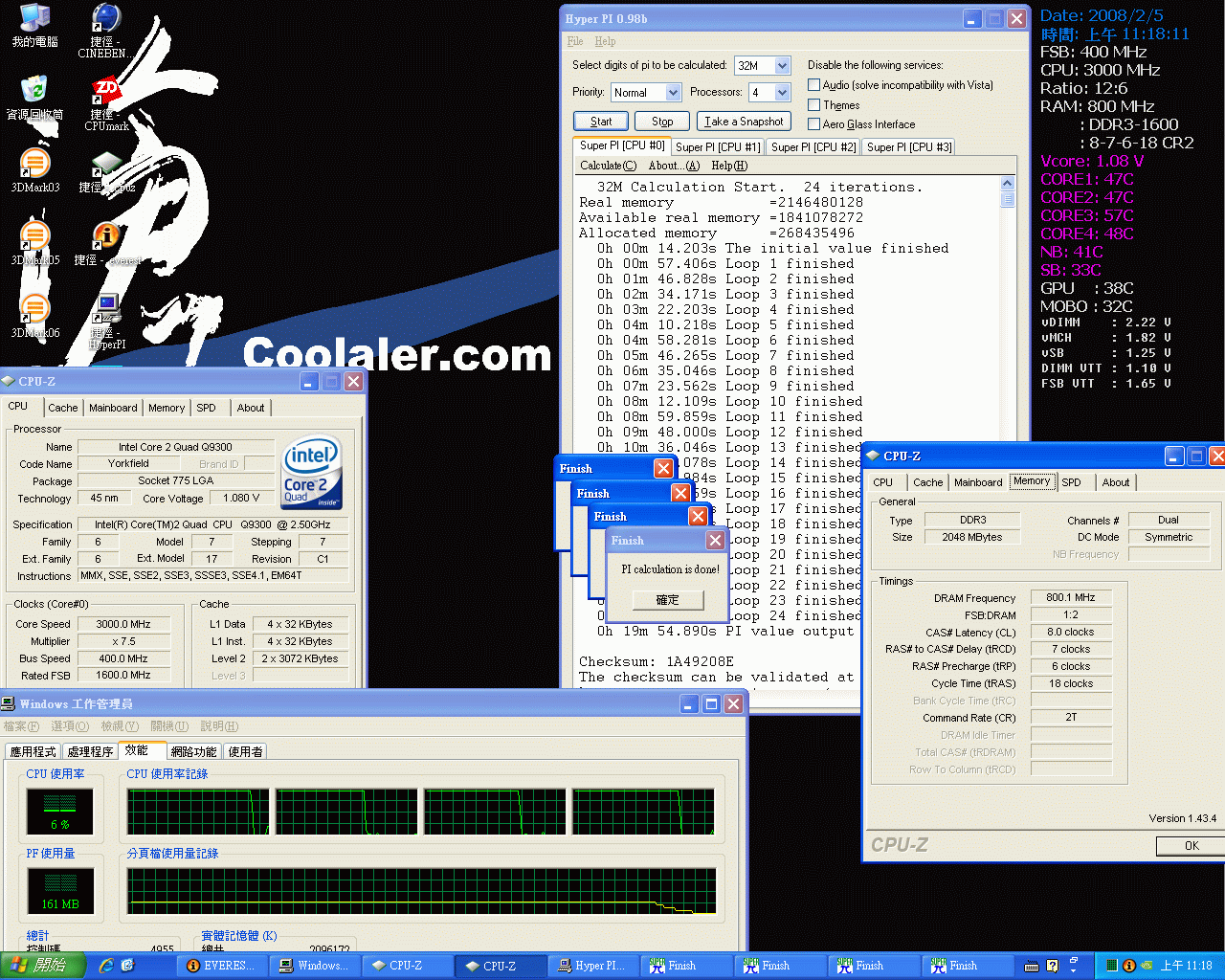Click OK in right CPU-Z window
Image resolution: width=1225 pixels, height=980 pixels.
click(1192, 846)
